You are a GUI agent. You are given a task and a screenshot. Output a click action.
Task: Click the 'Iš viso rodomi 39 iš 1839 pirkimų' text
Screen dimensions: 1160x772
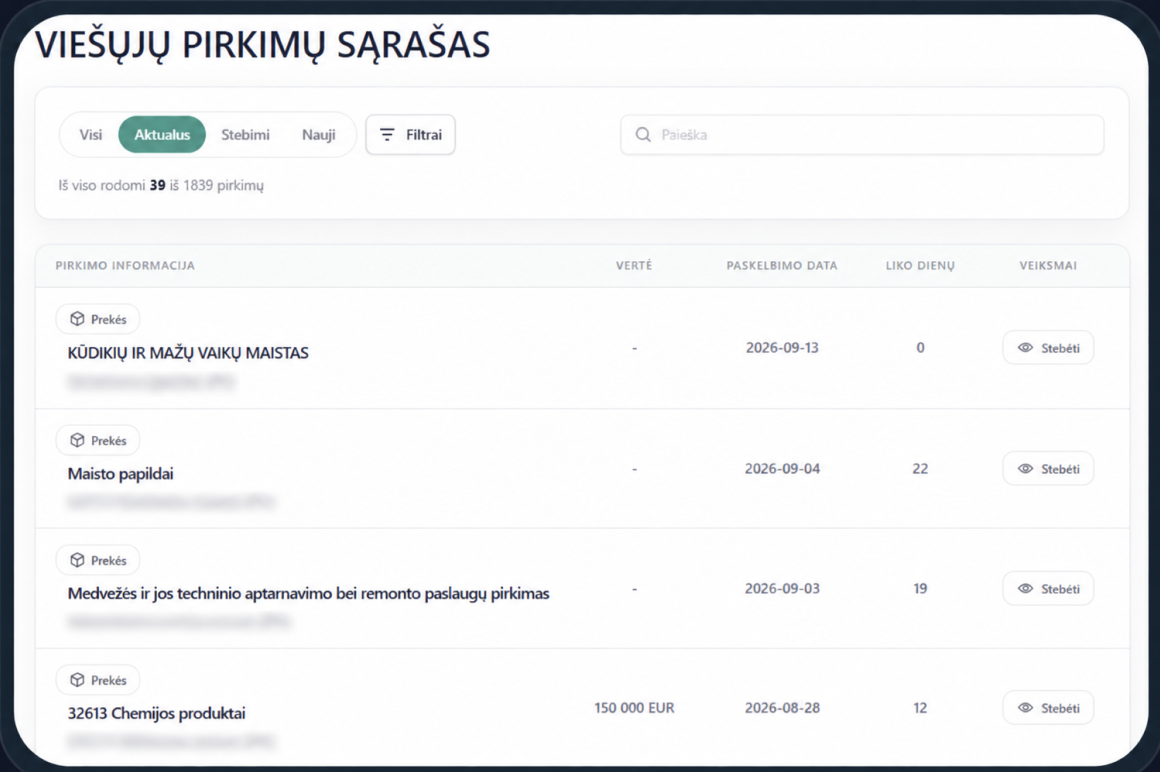point(161,186)
